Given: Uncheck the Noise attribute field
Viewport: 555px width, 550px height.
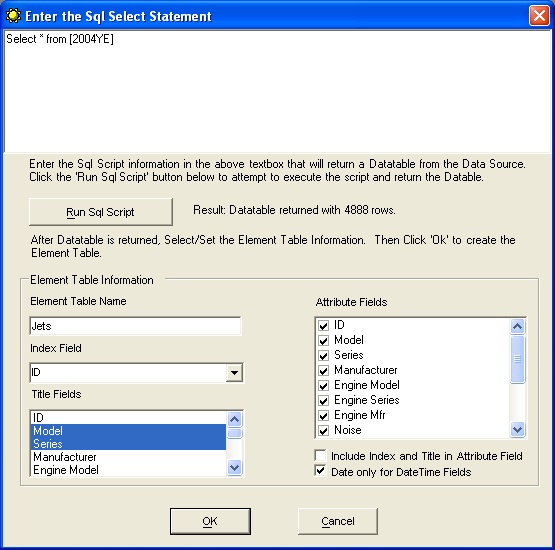Looking at the screenshot, I should coord(323,431).
